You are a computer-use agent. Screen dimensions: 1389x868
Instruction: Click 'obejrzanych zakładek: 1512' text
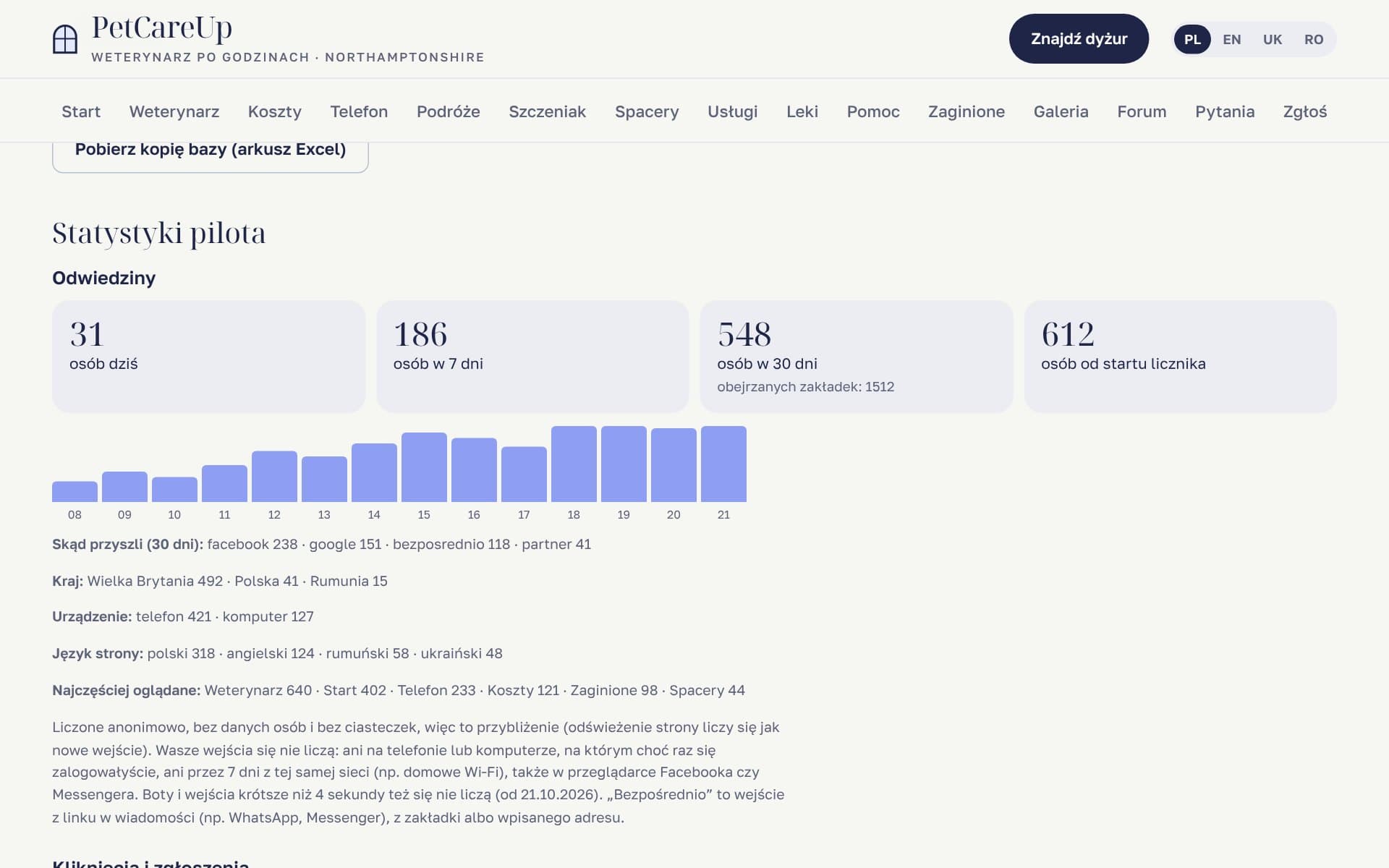click(806, 387)
